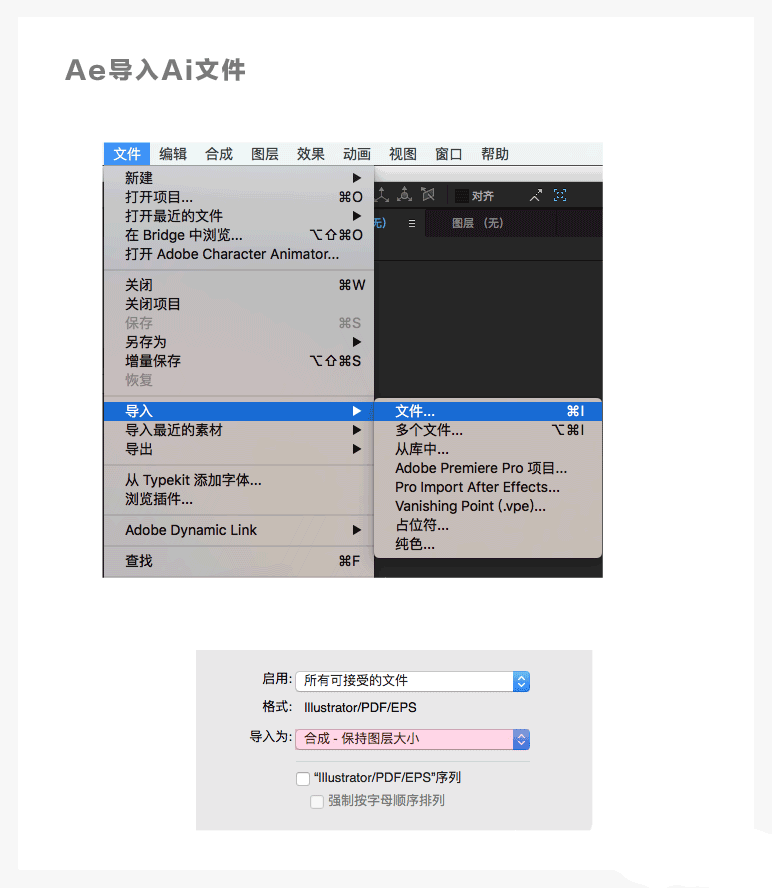Click the highlighted 导入 menu entry
This screenshot has height=889, width=772.
coord(238,411)
